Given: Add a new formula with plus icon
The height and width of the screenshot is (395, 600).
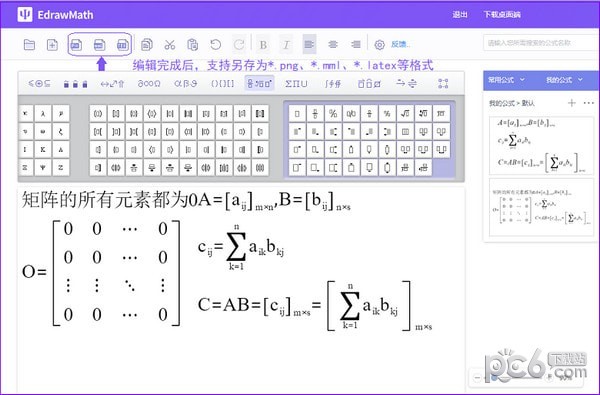Looking at the screenshot, I should (572, 103).
